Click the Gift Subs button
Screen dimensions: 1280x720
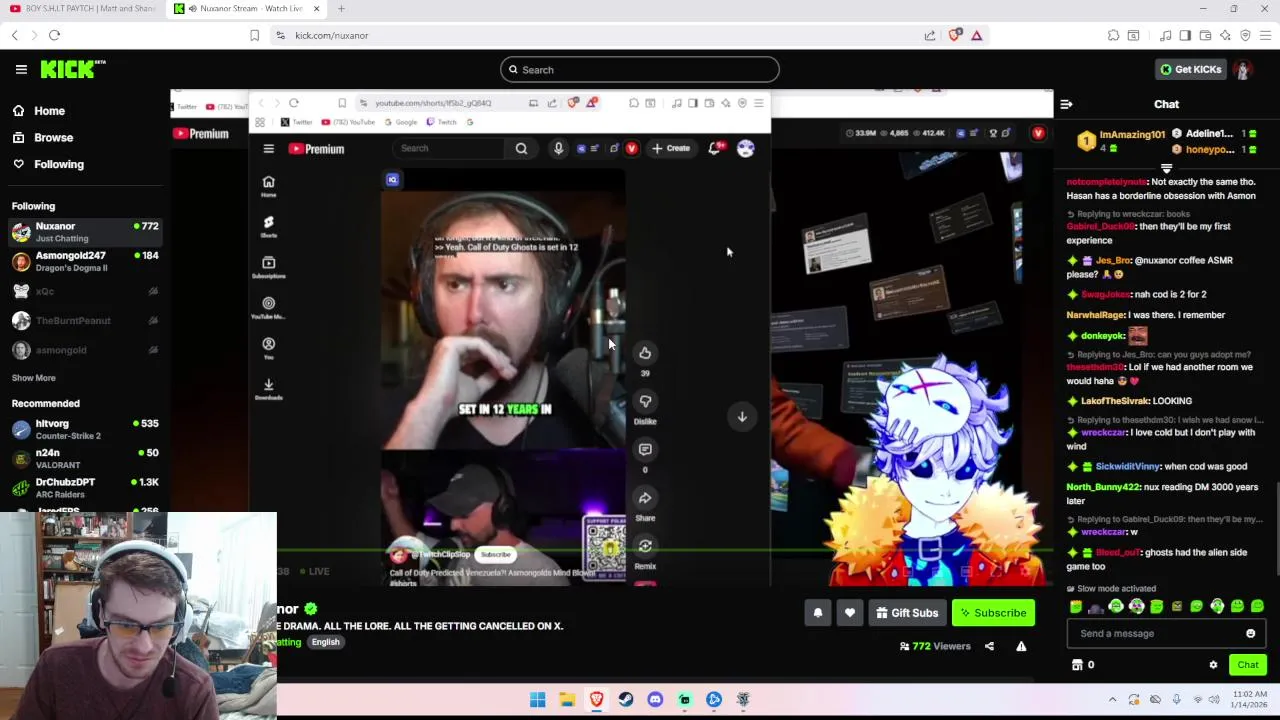pos(907,613)
